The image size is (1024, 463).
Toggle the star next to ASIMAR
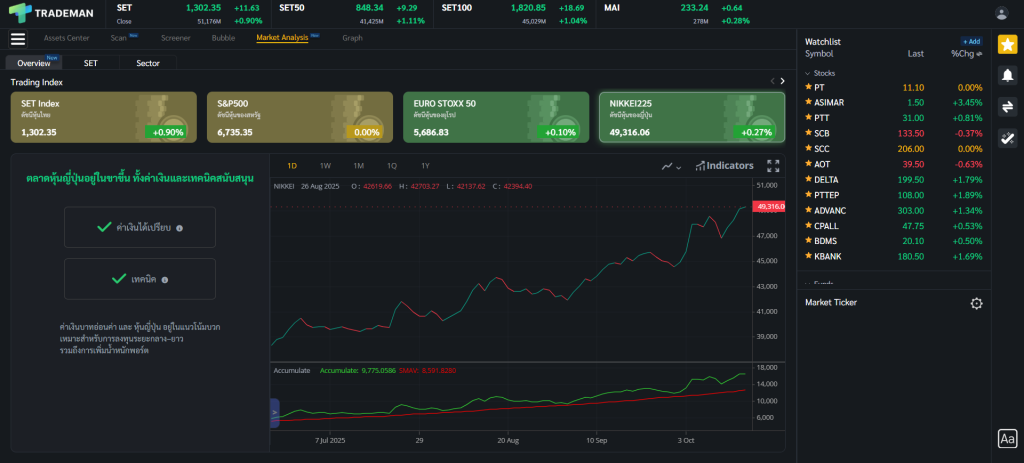(808, 103)
